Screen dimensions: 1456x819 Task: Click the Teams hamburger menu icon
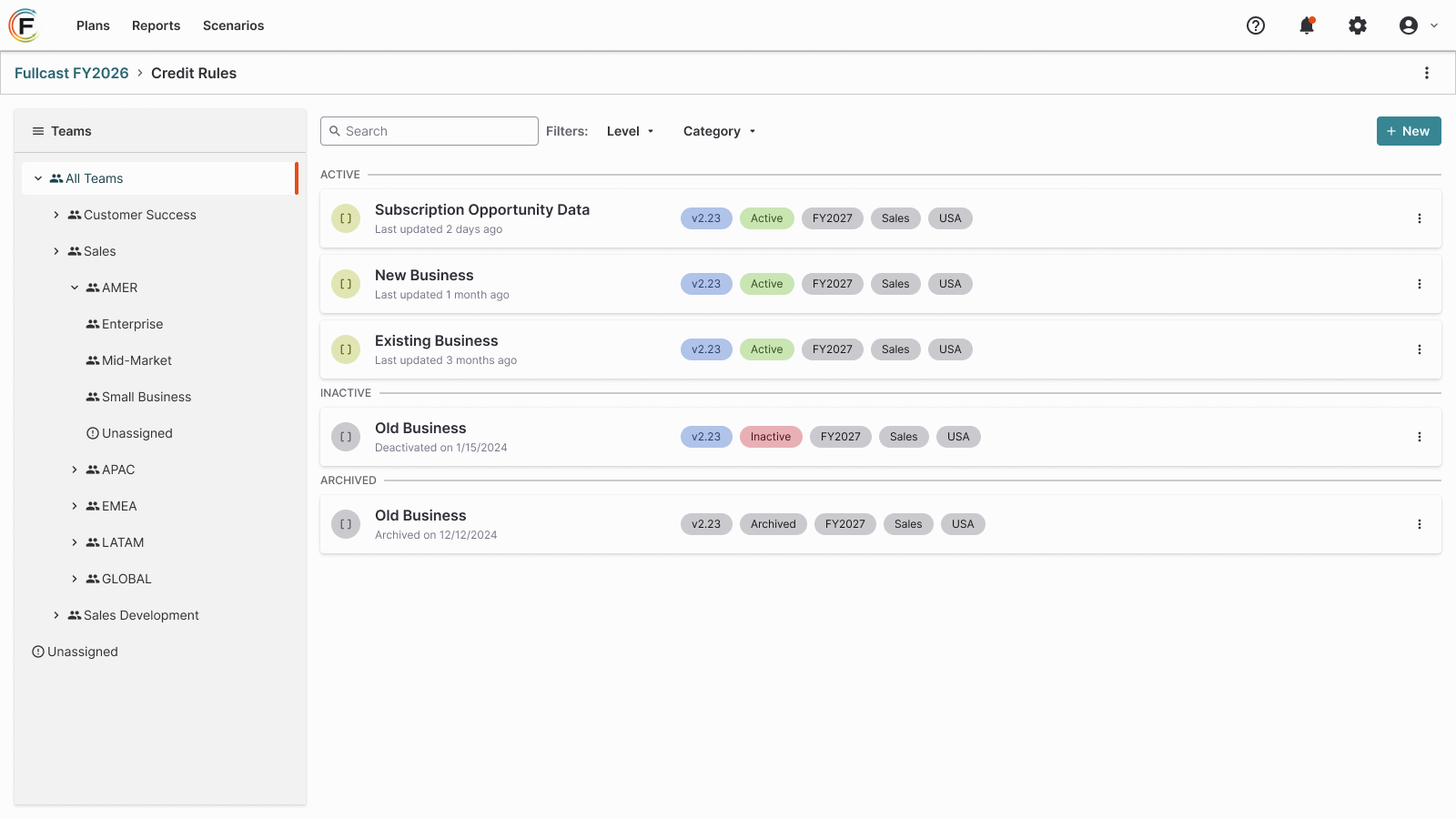tap(38, 131)
